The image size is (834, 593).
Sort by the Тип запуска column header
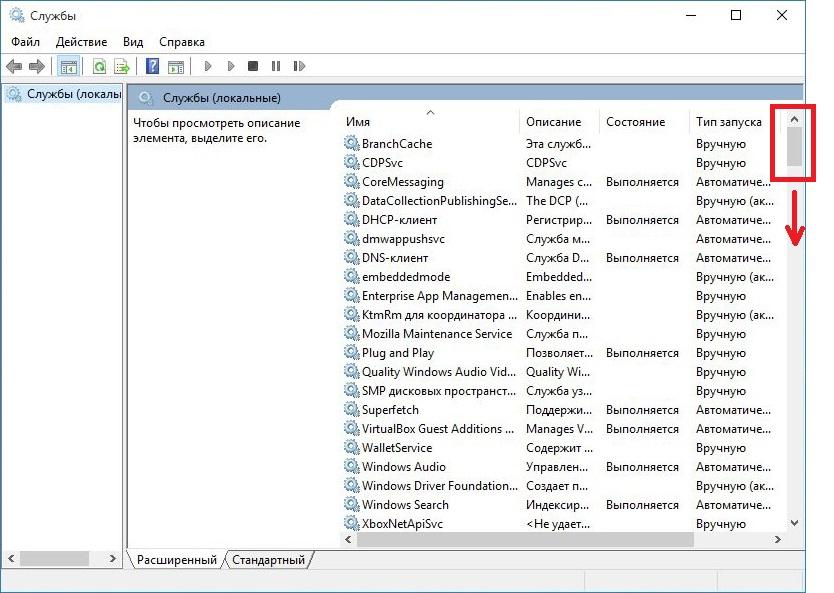[x=735, y=122]
